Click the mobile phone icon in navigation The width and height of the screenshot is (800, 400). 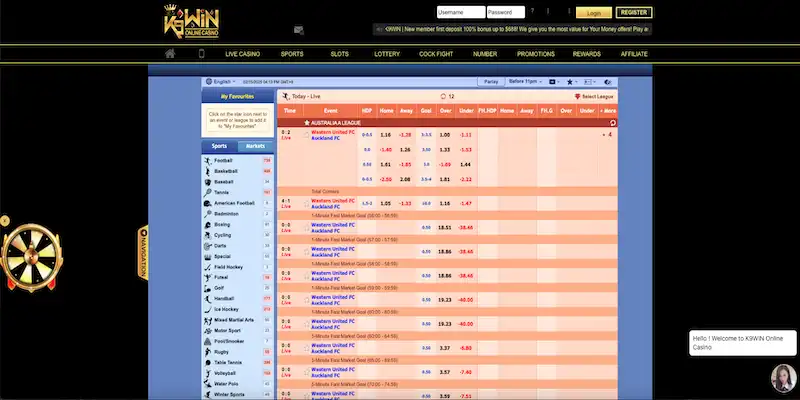click(x=201, y=53)
